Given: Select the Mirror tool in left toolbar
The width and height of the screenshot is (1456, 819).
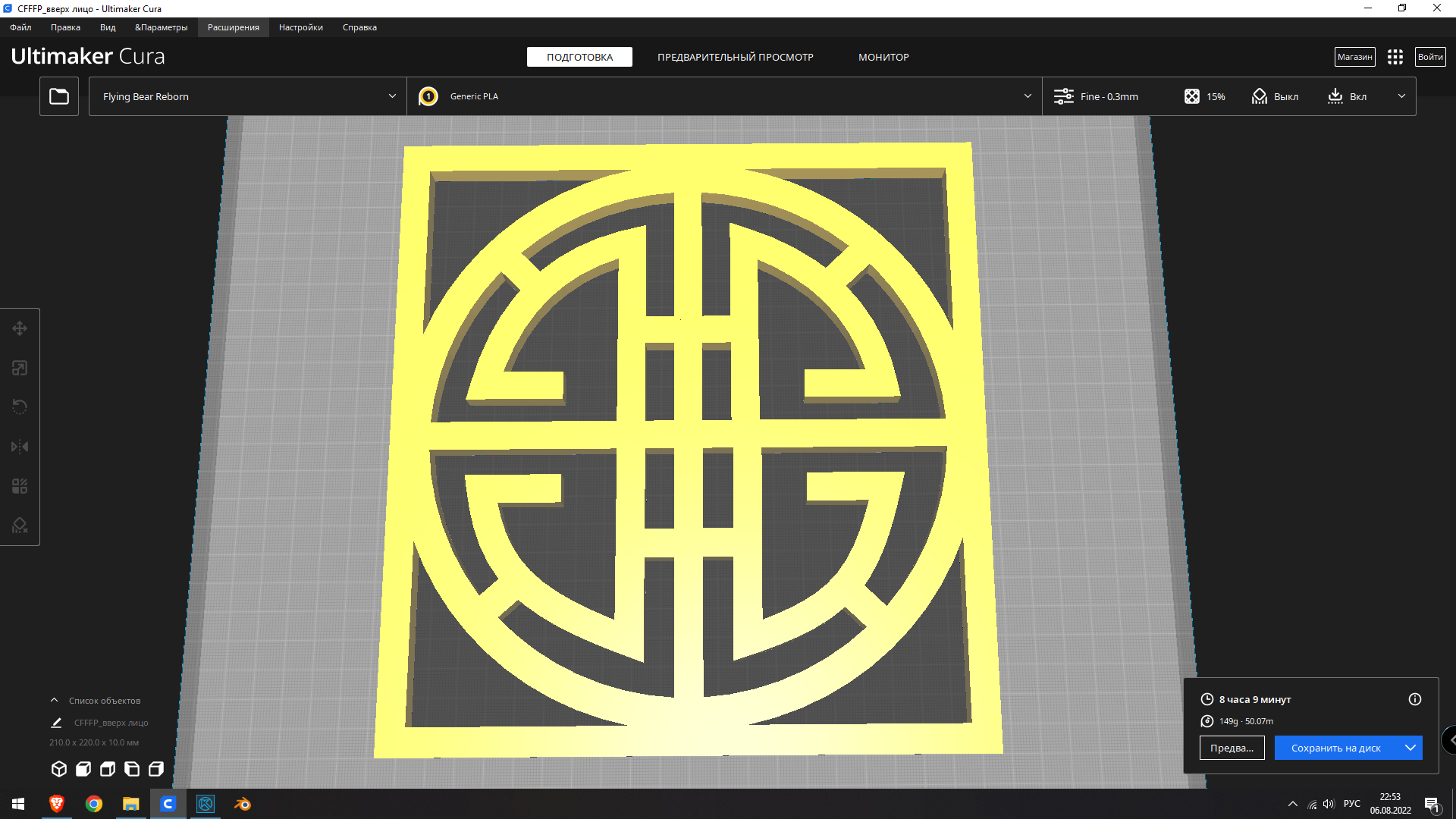Looking at the screenshot, I should (20, 447).
